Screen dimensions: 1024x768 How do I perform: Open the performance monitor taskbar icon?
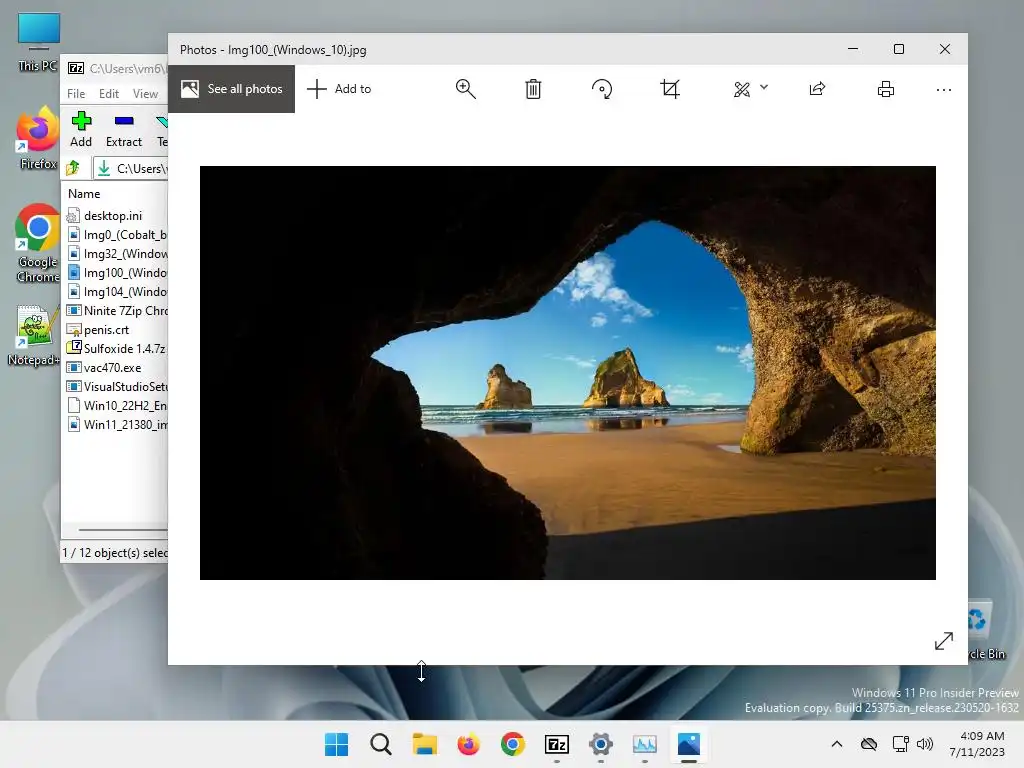click(x=645, y=744)
